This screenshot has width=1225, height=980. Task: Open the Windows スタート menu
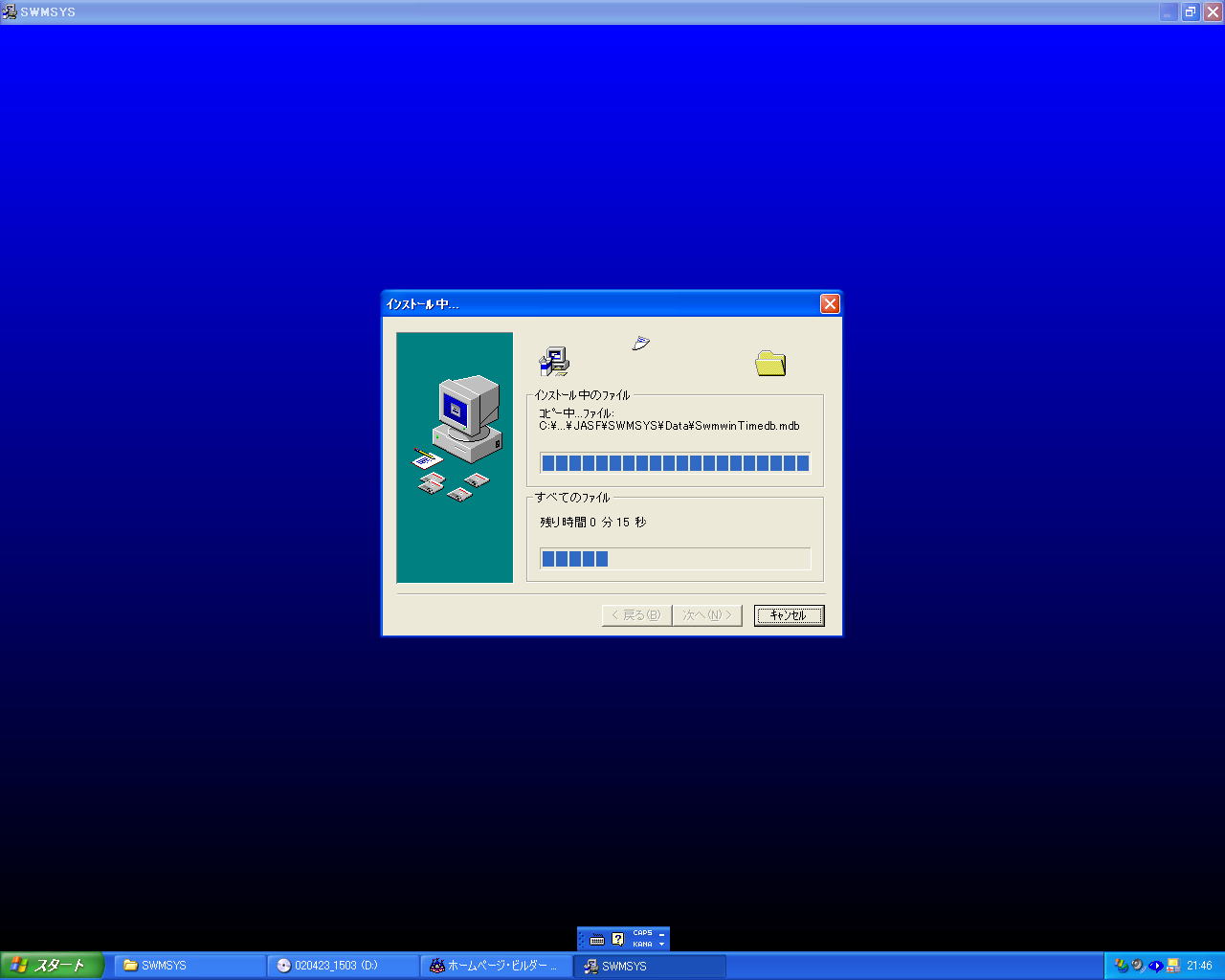[x=52, y=966]
